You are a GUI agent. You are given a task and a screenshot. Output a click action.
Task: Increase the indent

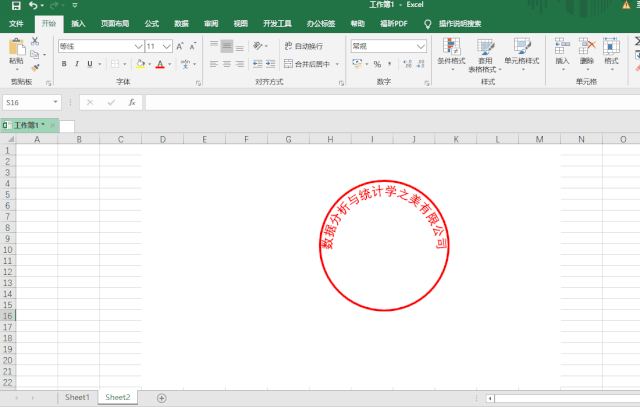click(x=271, y=64)
